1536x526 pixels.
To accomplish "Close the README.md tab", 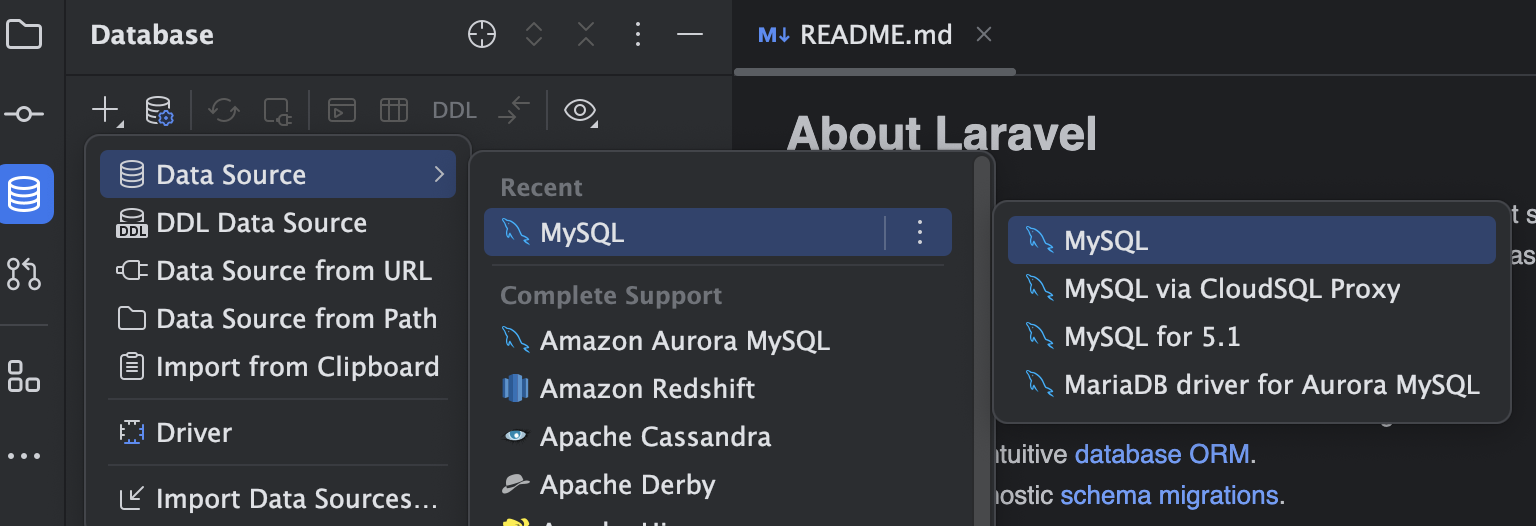I will coord(984,35).
